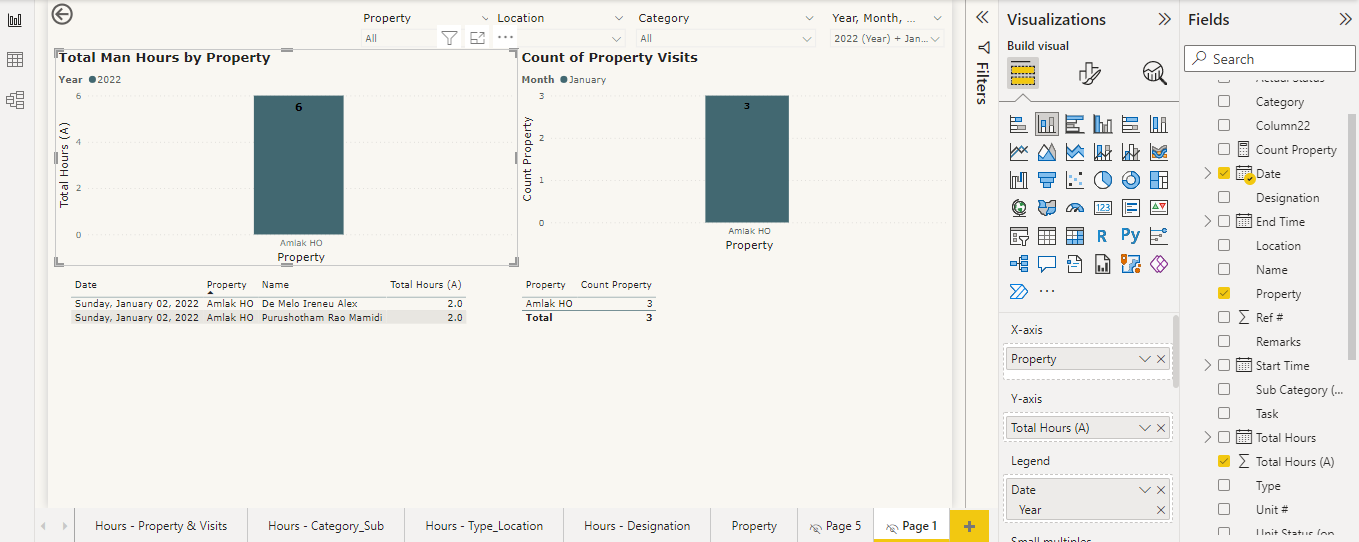The height and width of the screenshot is (542, 1359).
Task: Remove Property from X-axis well
Action: coord(1161,359)
